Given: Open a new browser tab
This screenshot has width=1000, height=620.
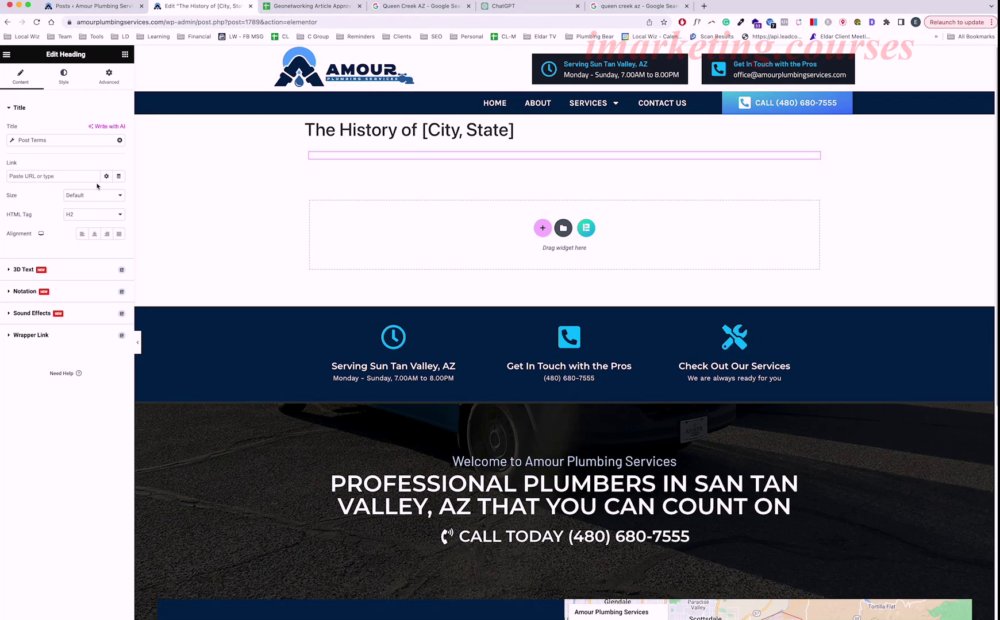Looking at the screenshot, I should 704,6.
